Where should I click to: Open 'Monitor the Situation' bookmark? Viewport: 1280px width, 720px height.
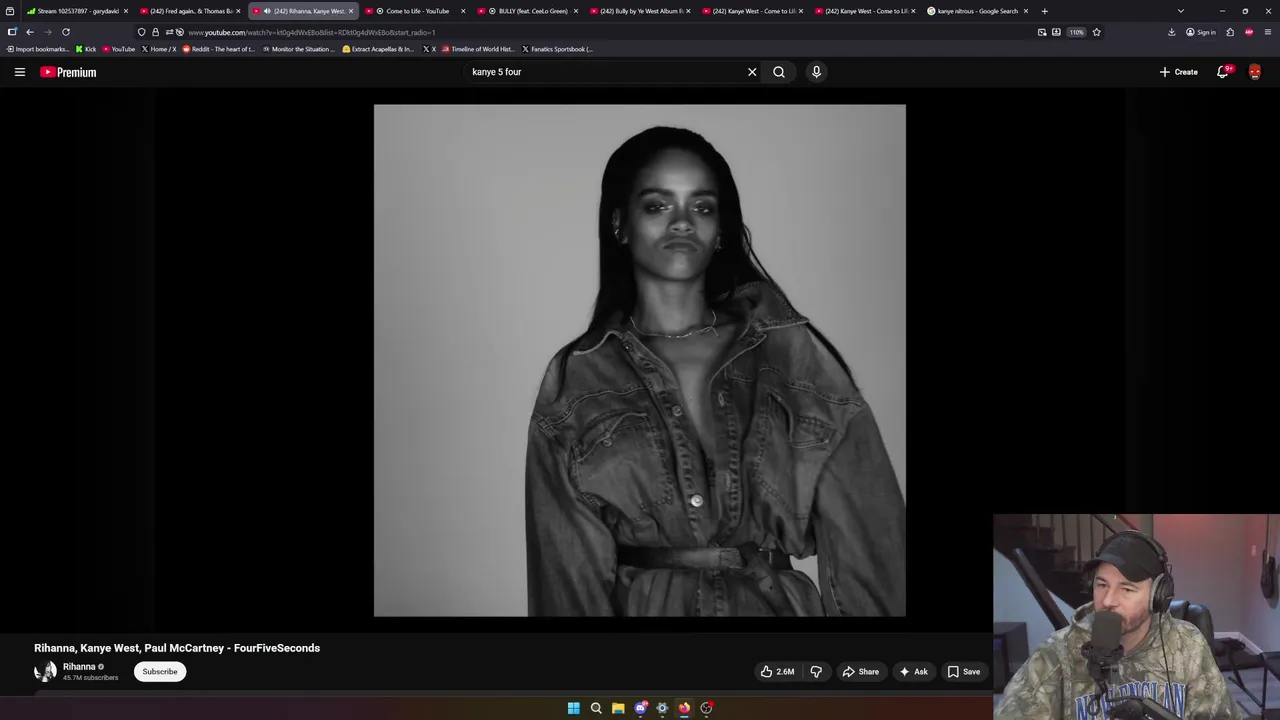pos(299,49)
